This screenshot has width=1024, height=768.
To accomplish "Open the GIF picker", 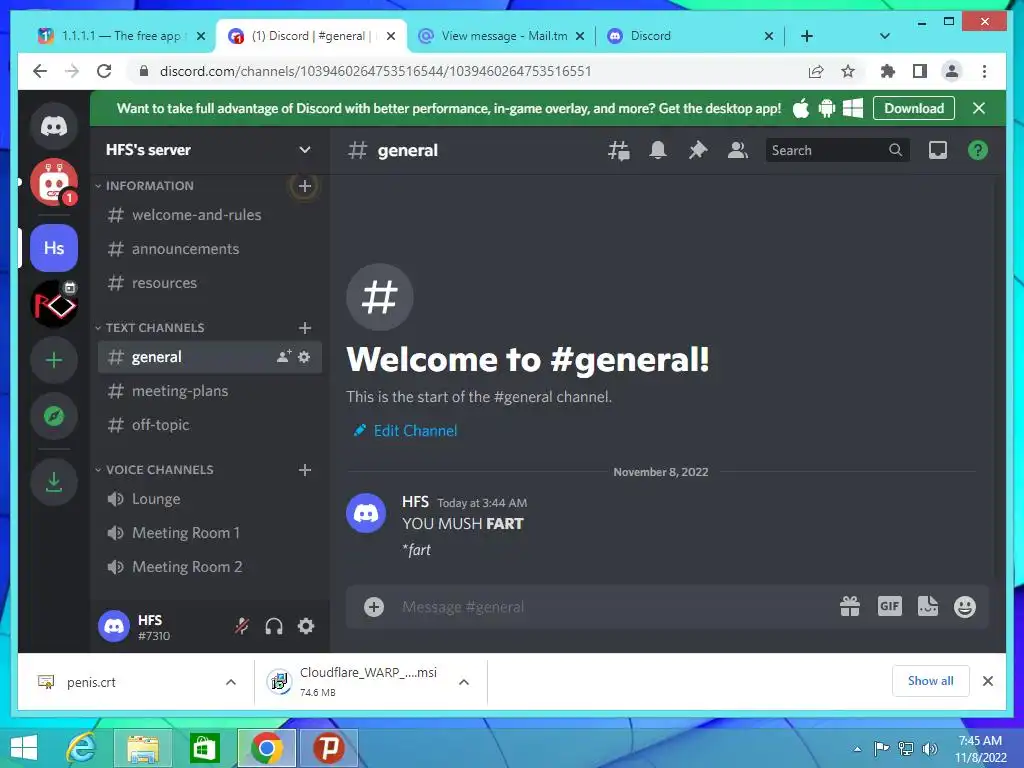I will [x=889, y=606].
